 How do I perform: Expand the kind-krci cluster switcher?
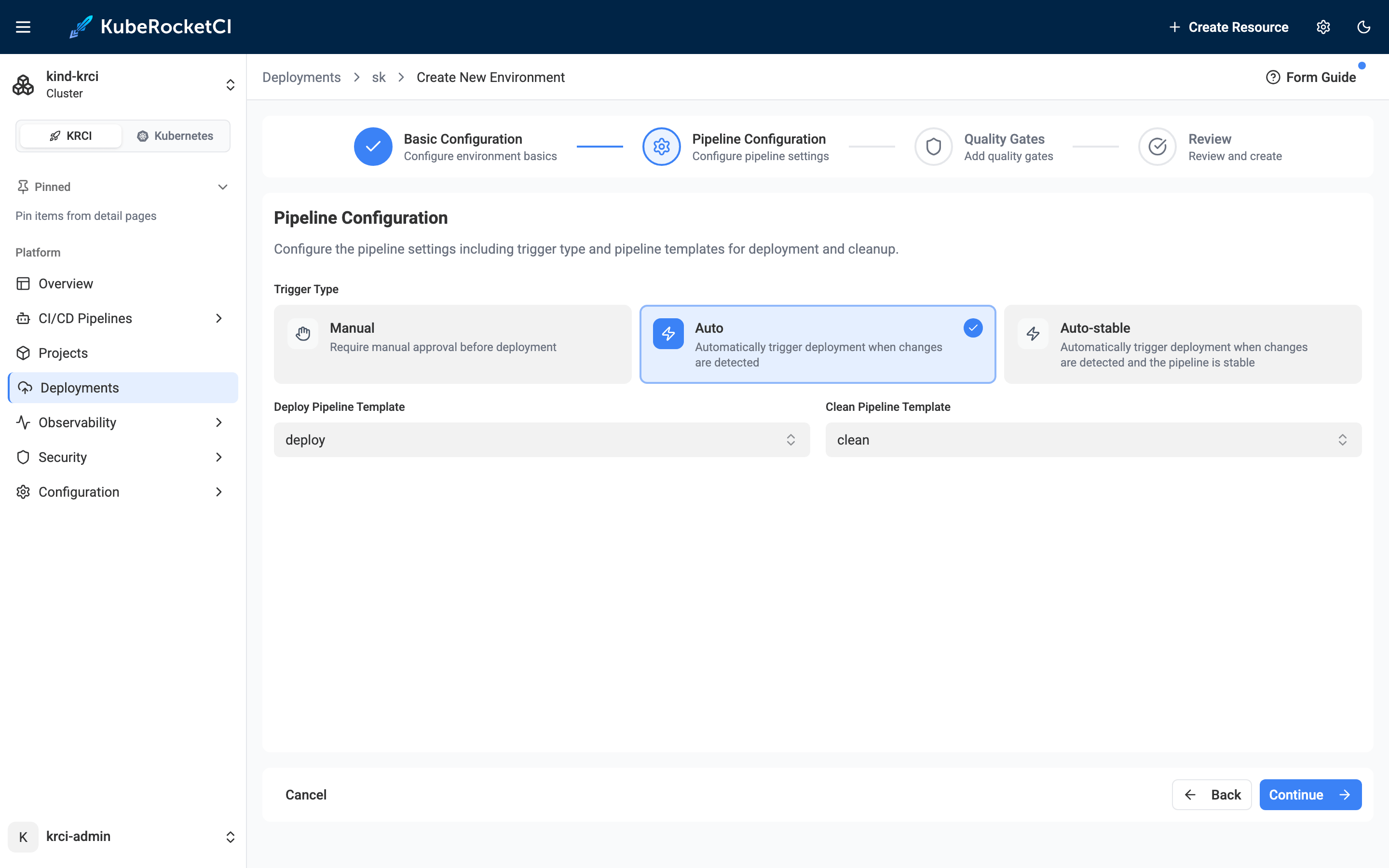[230, 85]
